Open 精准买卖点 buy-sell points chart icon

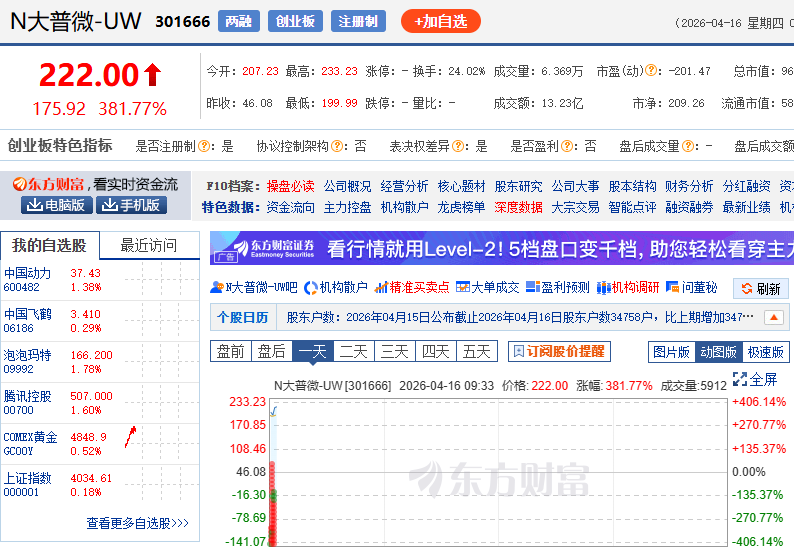(381, 288)
